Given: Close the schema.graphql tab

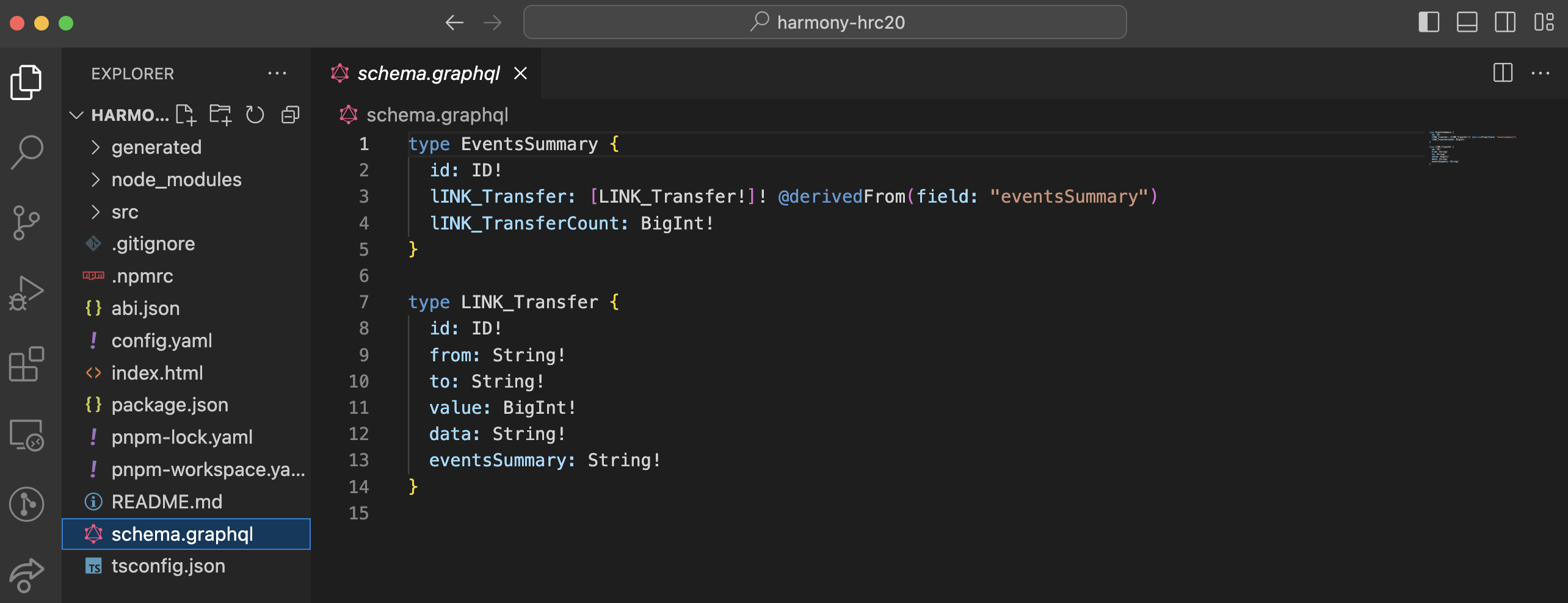Looking at the screenshot, I should click(520, 73).
